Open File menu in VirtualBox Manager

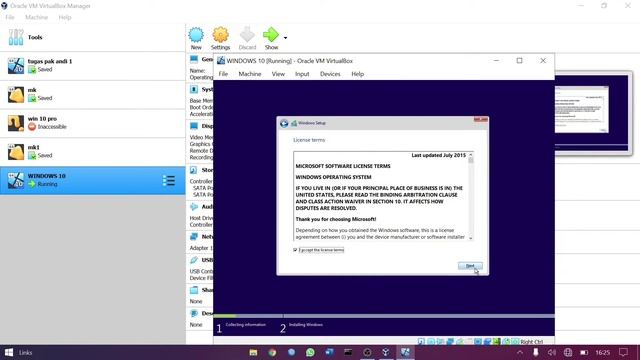(x=10, y=17)
